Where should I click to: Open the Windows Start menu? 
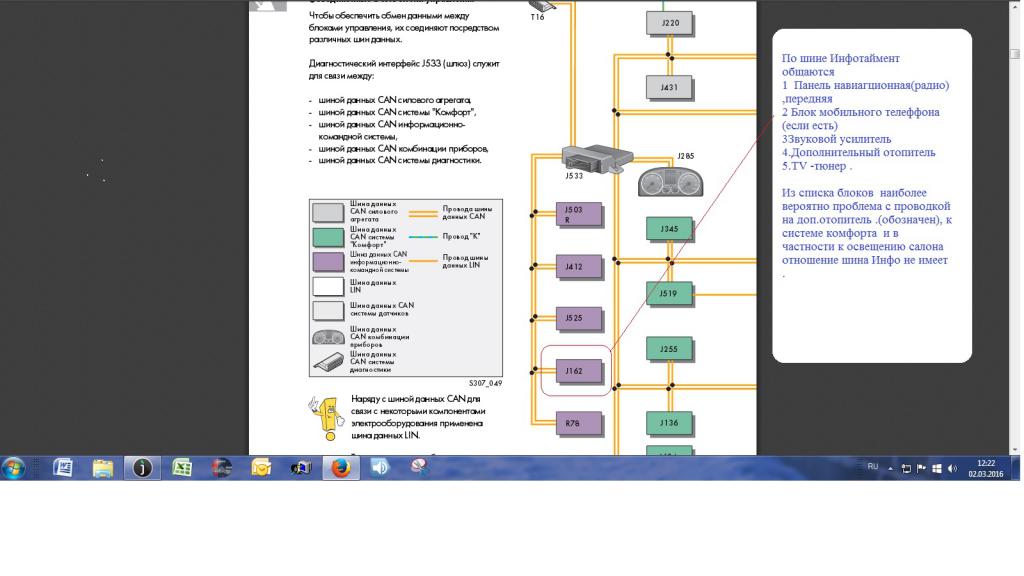(14, 468)
